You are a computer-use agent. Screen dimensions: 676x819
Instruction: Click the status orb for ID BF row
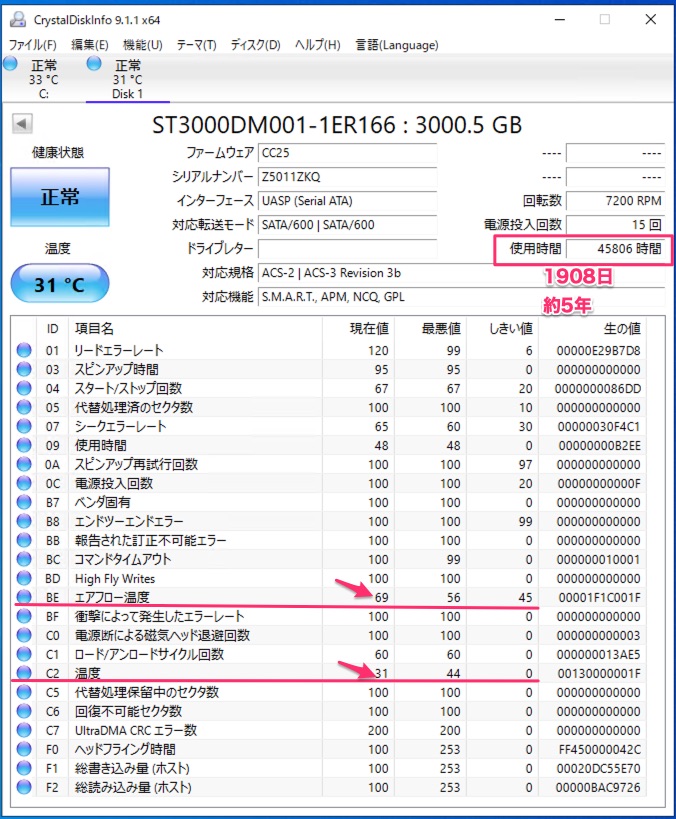pos(24,616)
